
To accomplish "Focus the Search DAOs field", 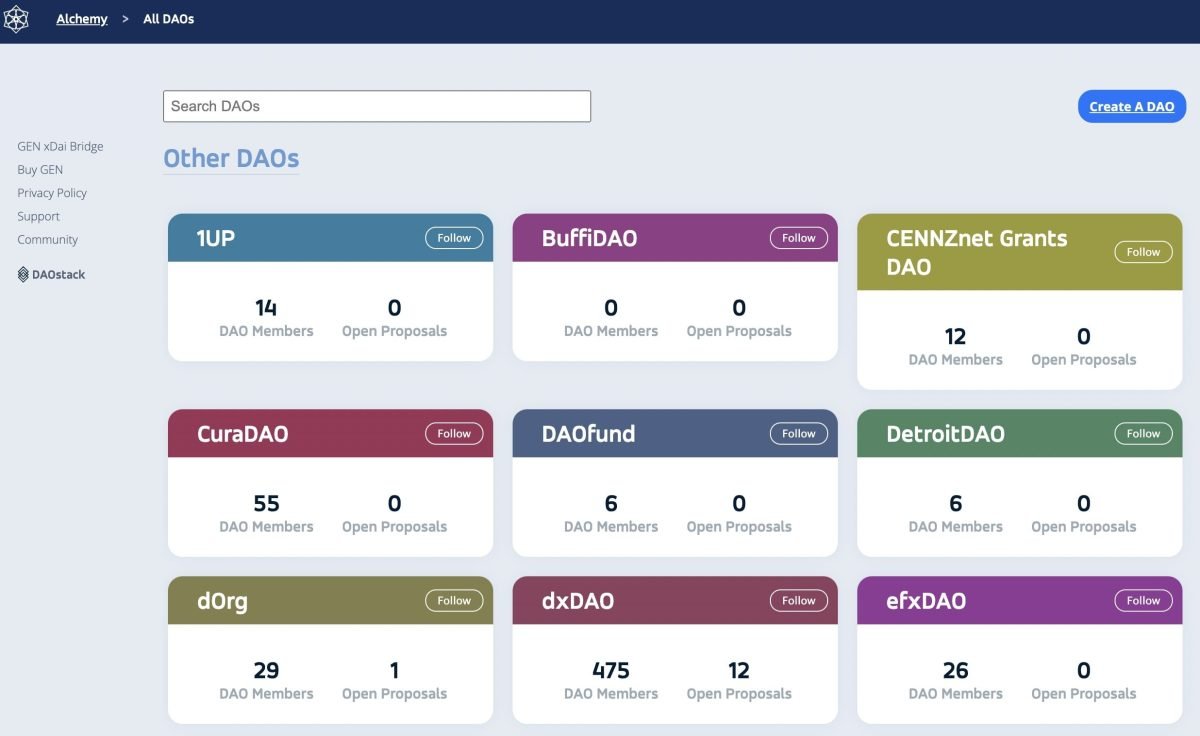I will (x=377, y=106).
